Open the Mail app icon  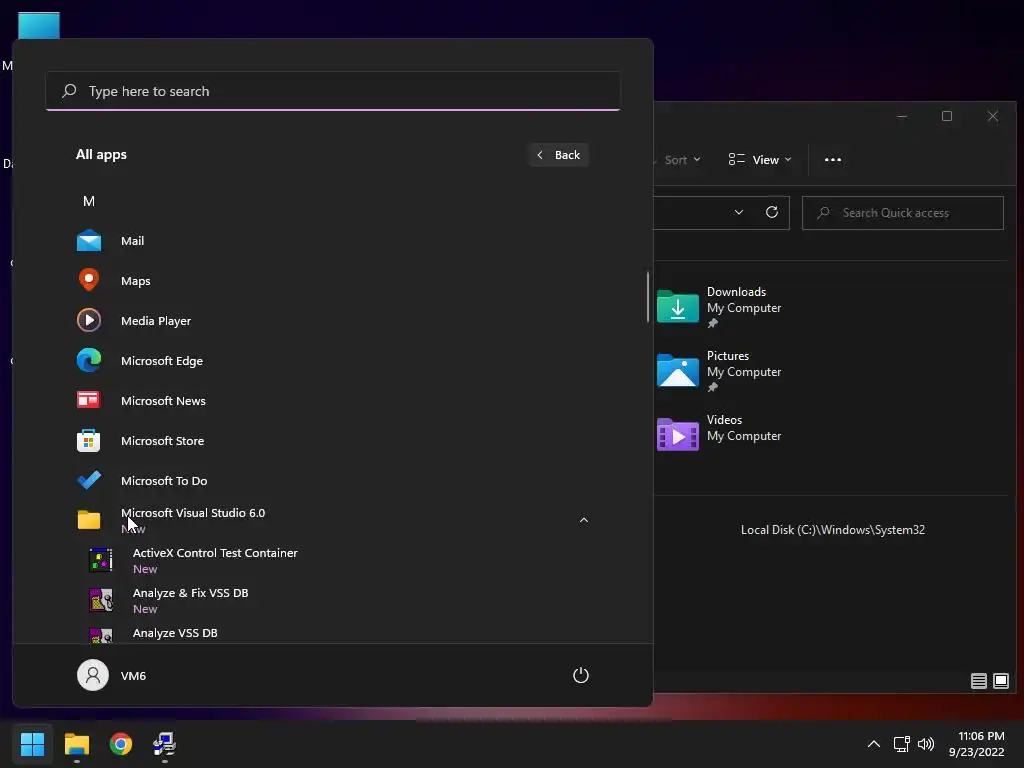tap(89, 241)
